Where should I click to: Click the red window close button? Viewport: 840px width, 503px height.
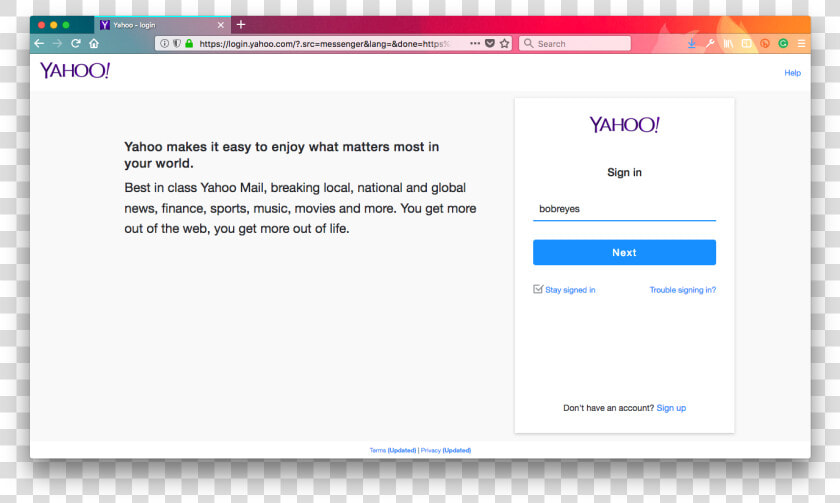41,25
